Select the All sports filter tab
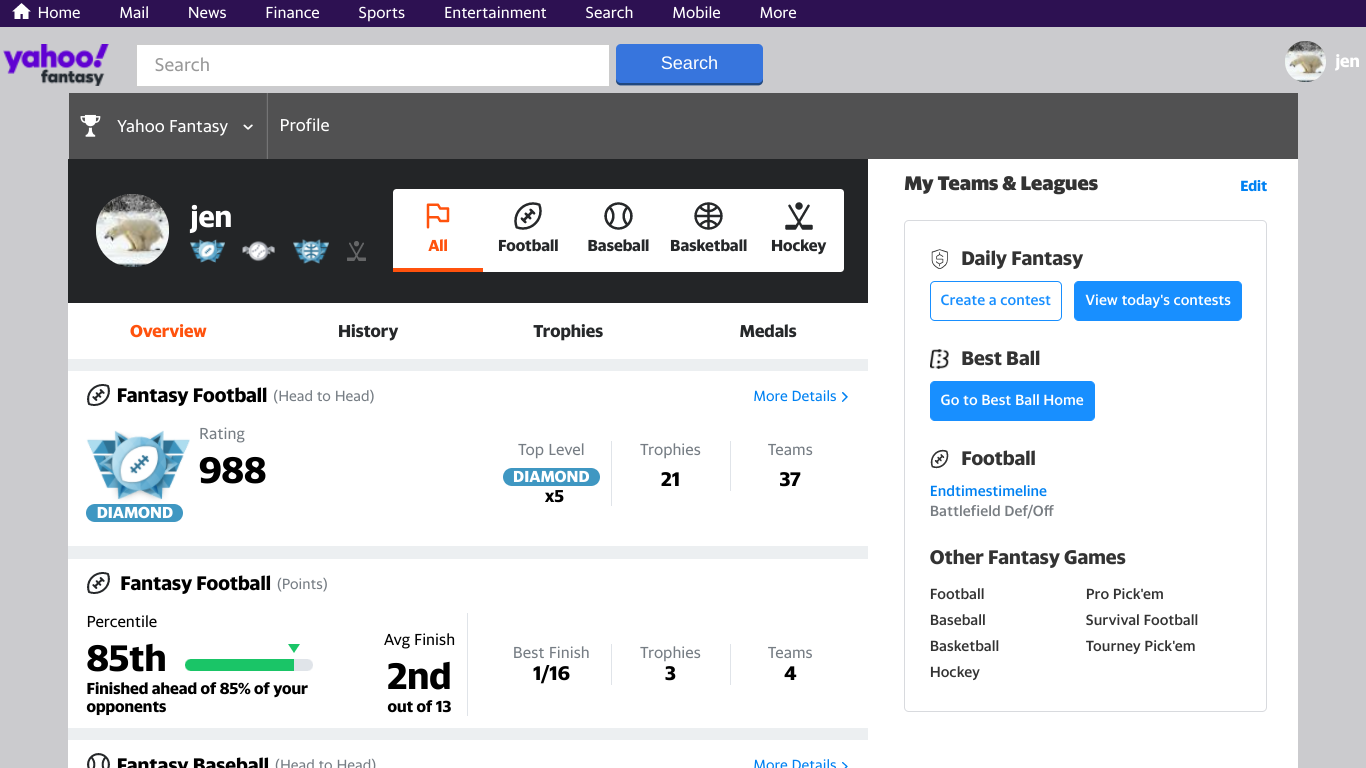The image size is (1366, 768). click(x=438, y=230)
